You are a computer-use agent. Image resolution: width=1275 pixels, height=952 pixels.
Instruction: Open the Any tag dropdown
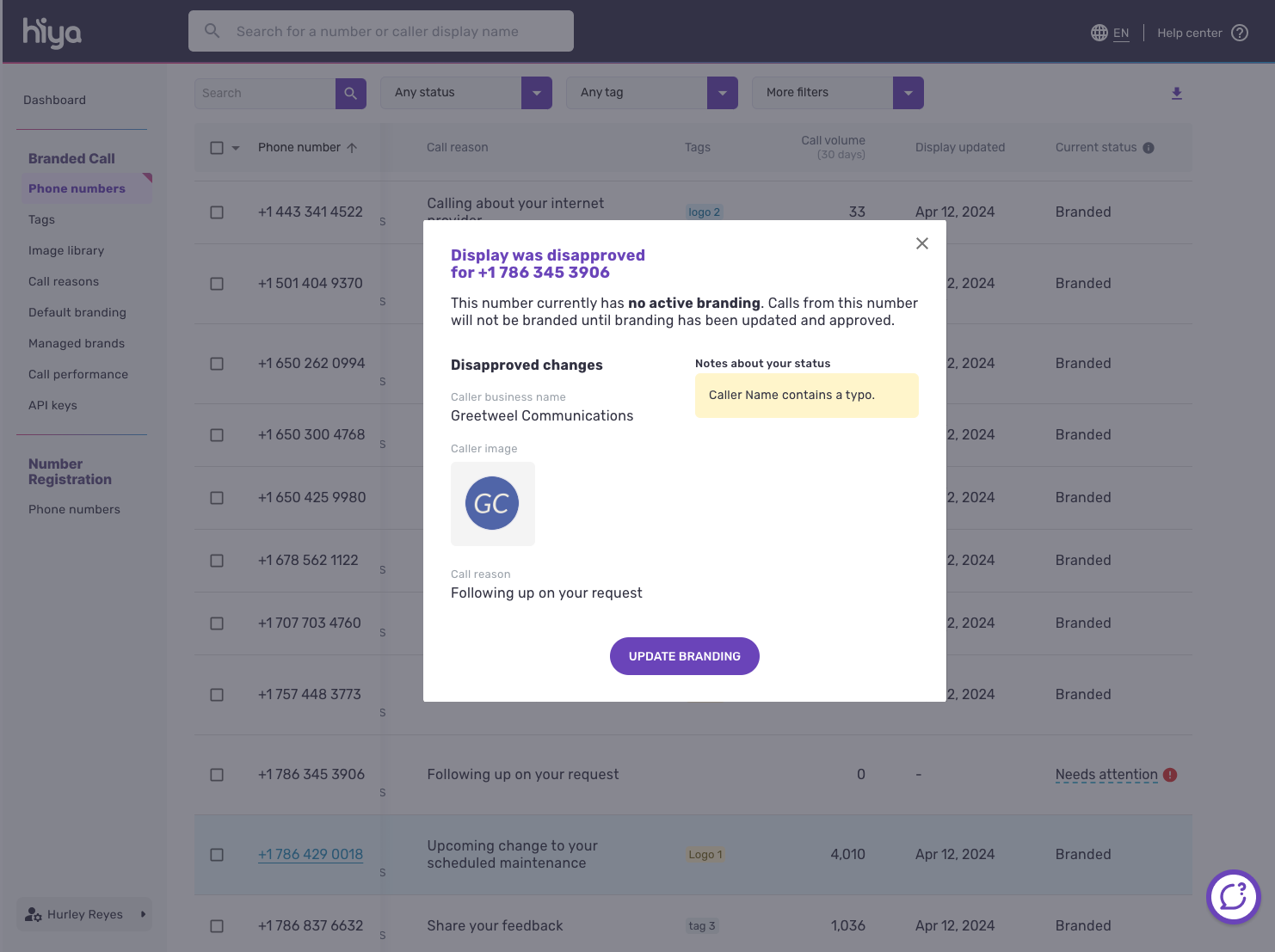point(722,93)
